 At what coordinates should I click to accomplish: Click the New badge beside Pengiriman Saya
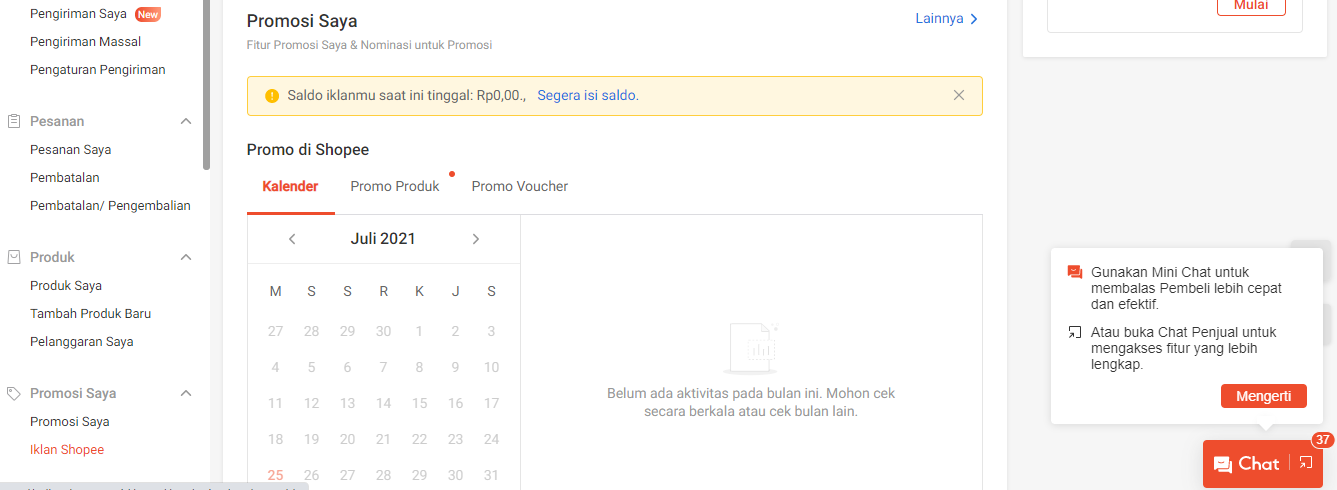(x=148, y=14)
